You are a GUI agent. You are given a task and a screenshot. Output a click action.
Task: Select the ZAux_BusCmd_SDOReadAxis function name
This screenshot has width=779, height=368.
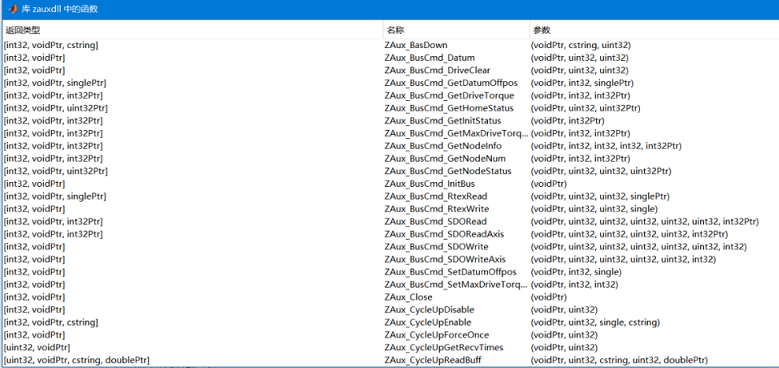(444, 234)
